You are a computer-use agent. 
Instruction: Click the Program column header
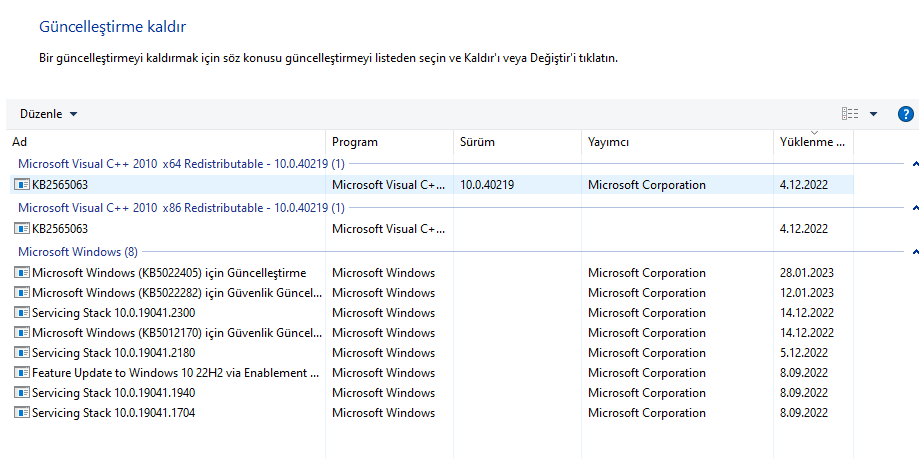click(x=389, y=142)
